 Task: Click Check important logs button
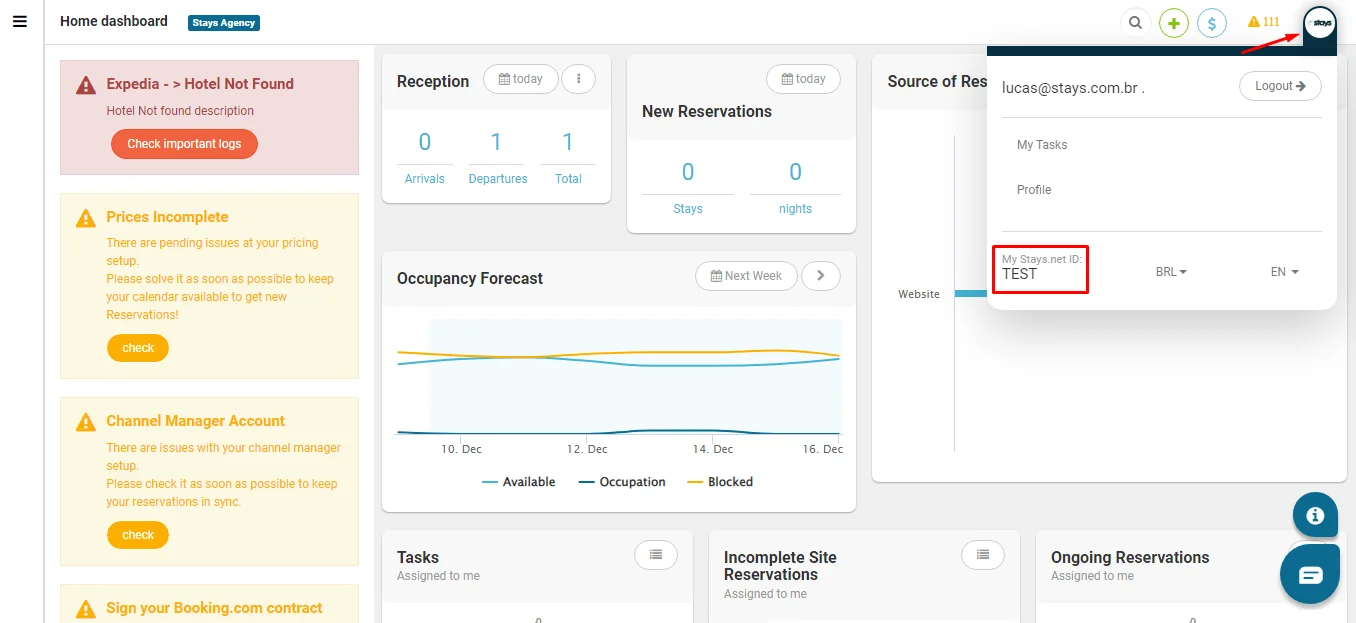(x=184, y=144)
